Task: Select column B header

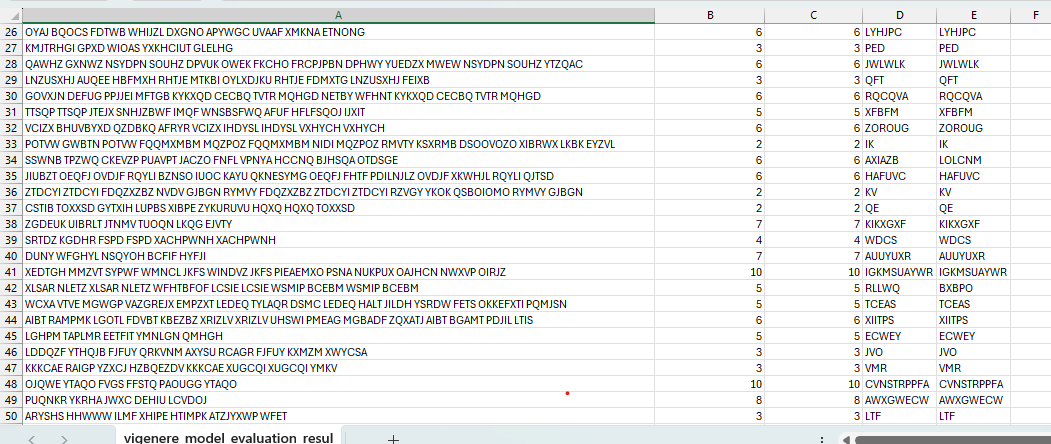Action: [x=710, y=15]
